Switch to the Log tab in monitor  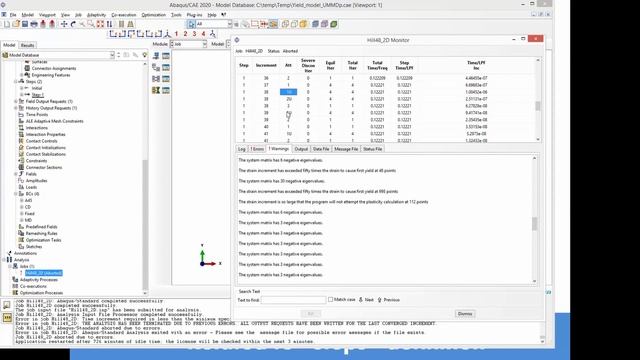pos(242,149)
